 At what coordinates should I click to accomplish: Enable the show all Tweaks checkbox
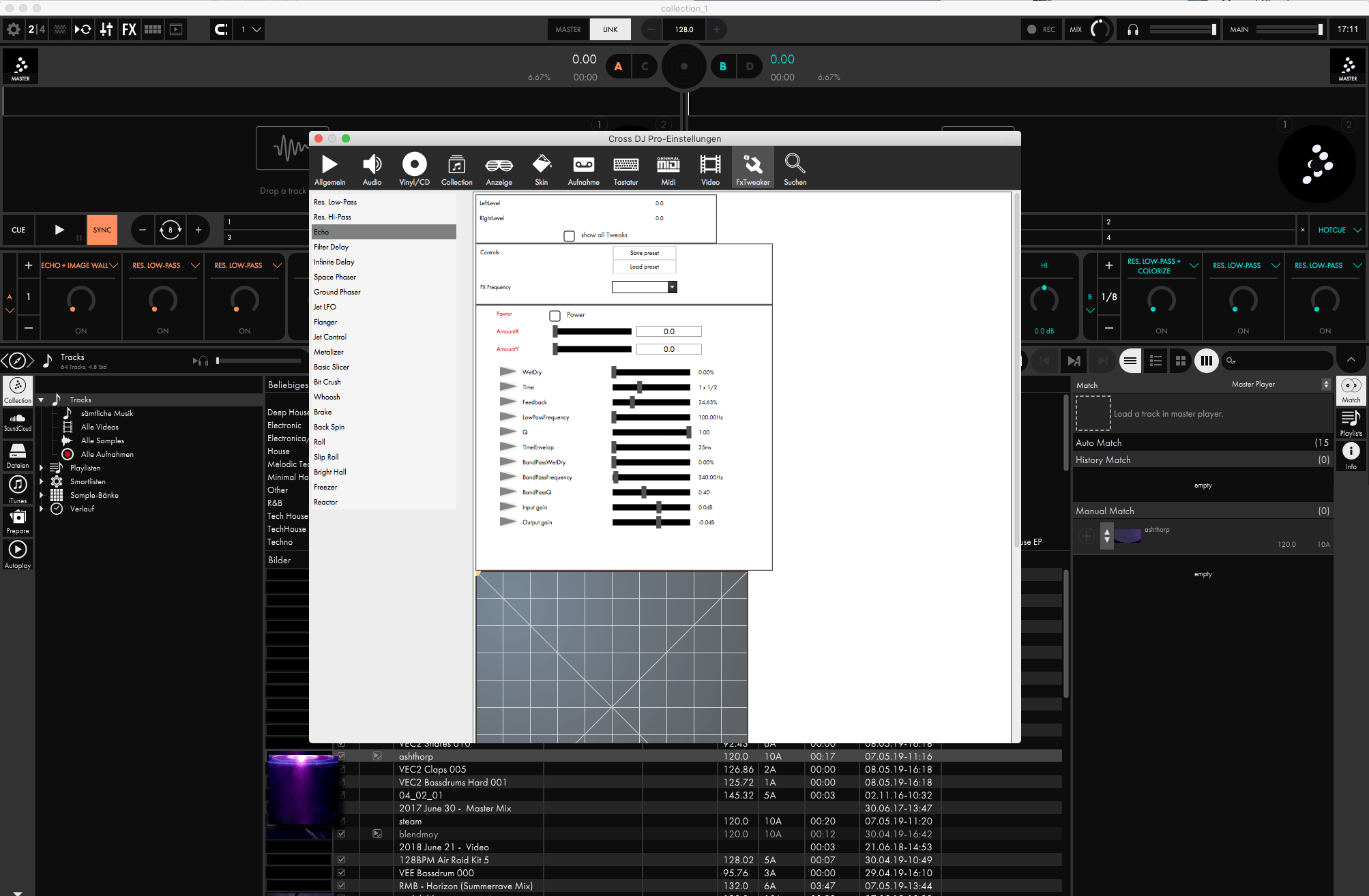(569, 236)
